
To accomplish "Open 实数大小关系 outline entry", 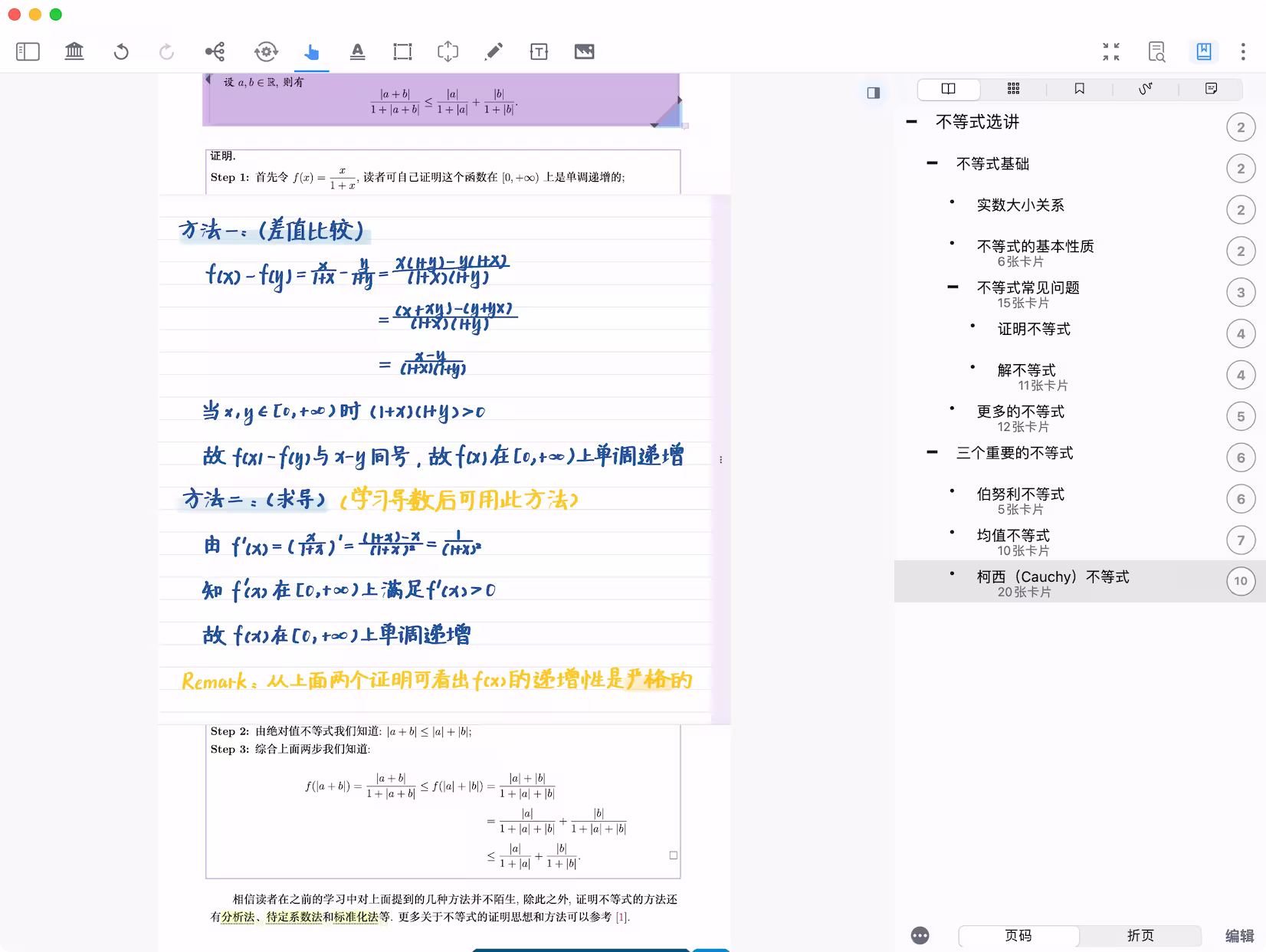I will [1020, 205].
